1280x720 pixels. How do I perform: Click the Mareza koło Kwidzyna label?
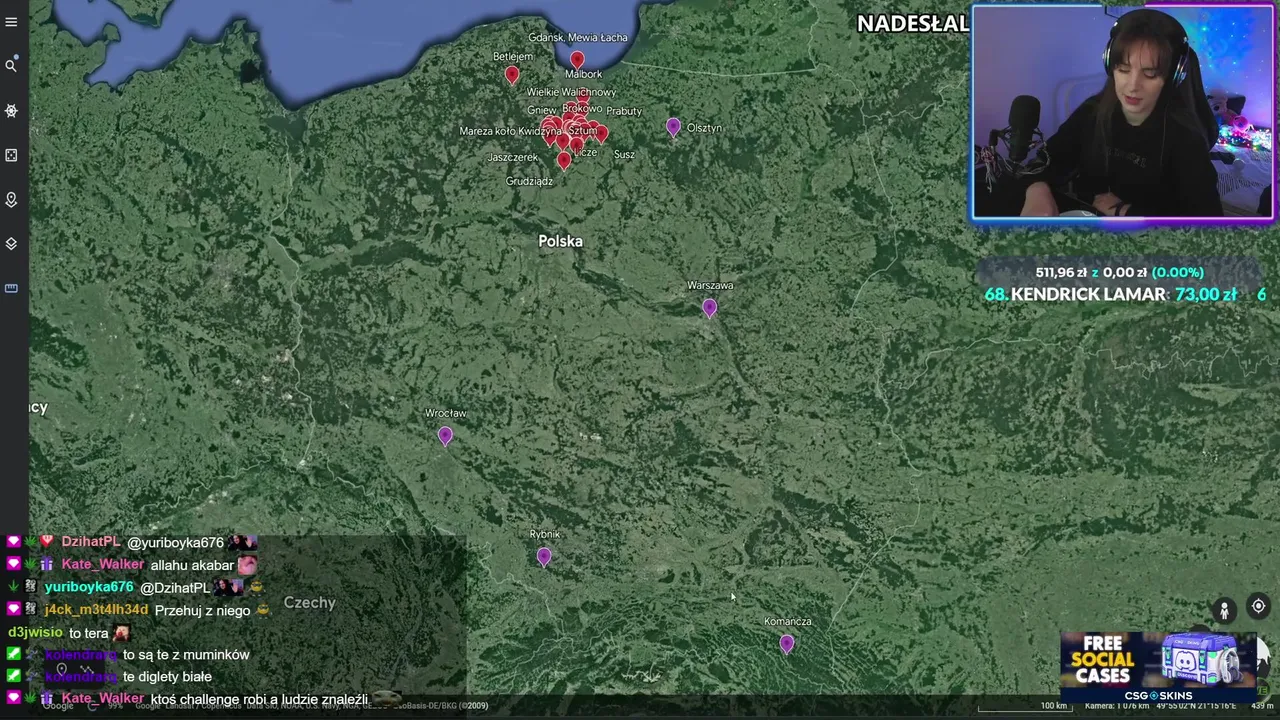pyautogui.click(x=511, y=131)
